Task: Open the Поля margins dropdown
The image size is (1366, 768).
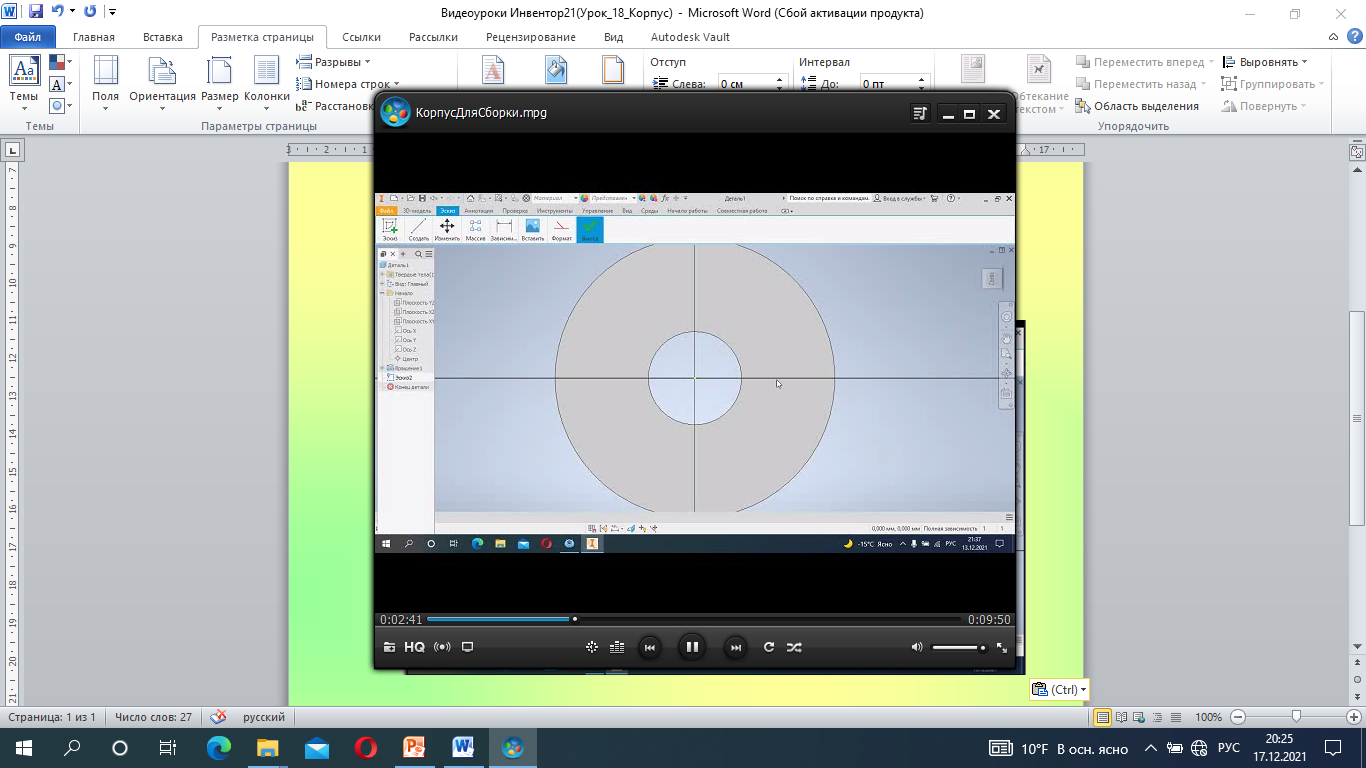Action: pyautogui.click(x=105, y=81)
